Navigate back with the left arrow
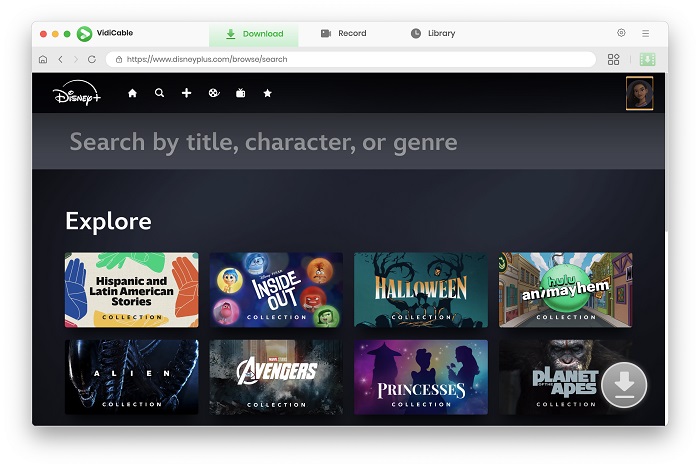The image size is (700, 468). (60, 59)
